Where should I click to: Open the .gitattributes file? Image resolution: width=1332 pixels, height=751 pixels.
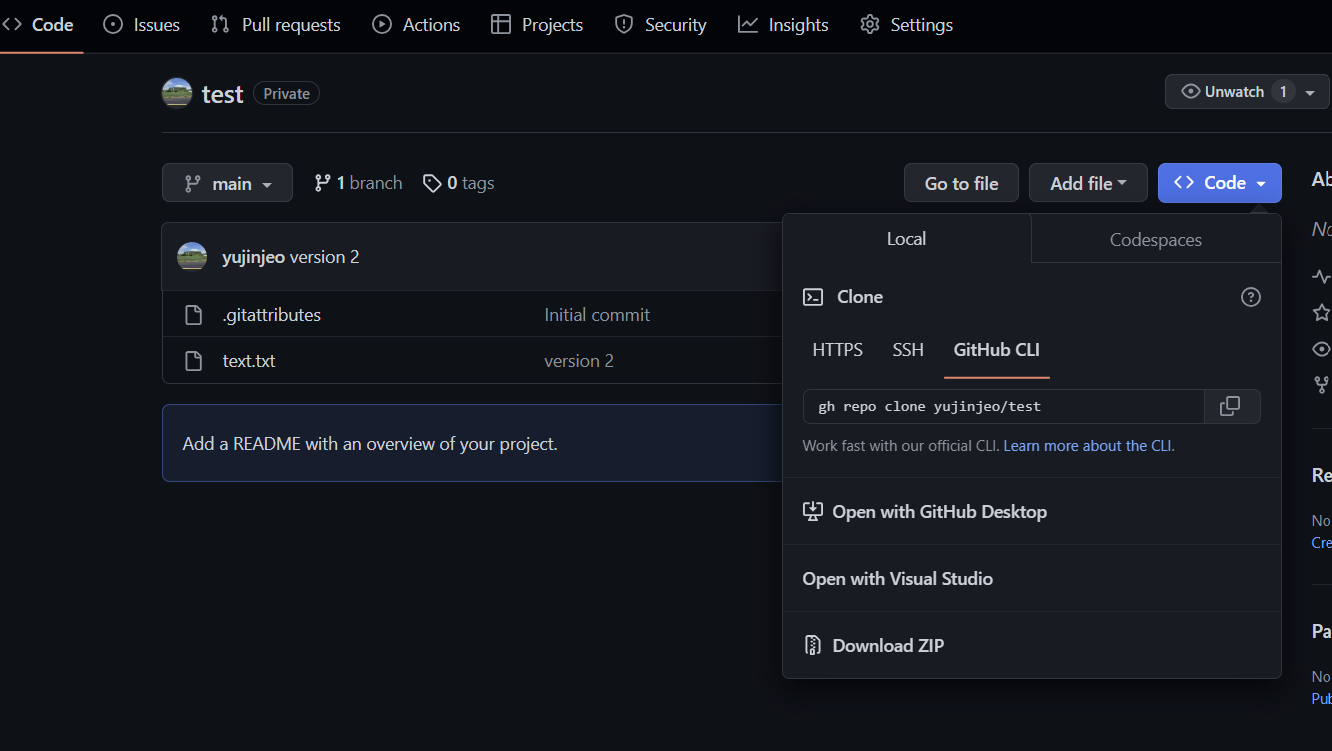(x=272, y=315)
